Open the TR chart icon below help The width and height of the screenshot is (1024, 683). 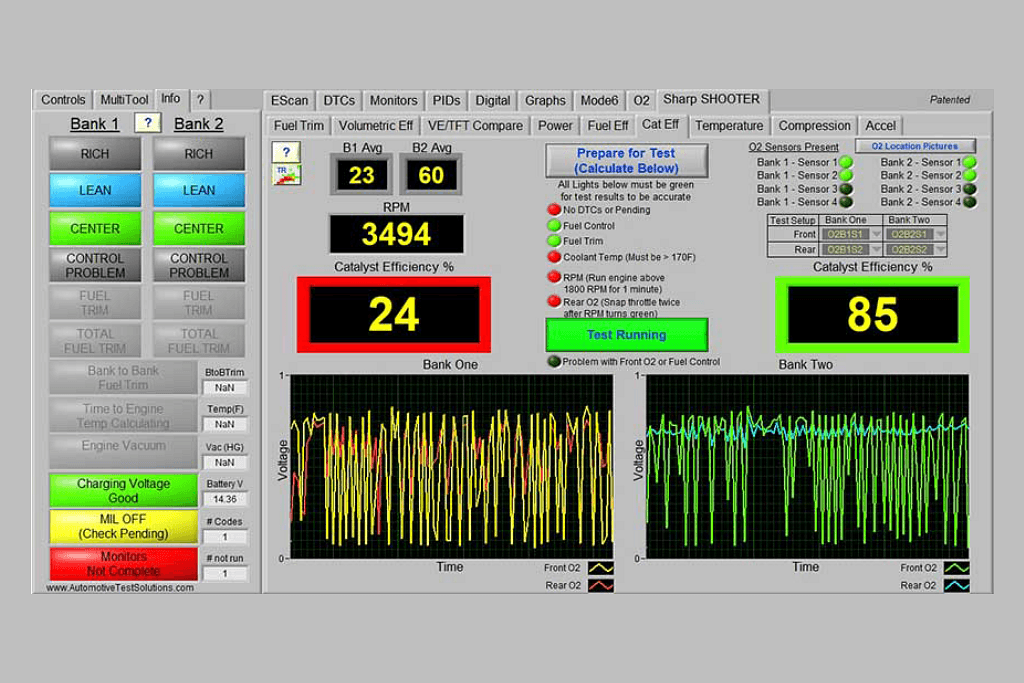(x=286, y=174)
